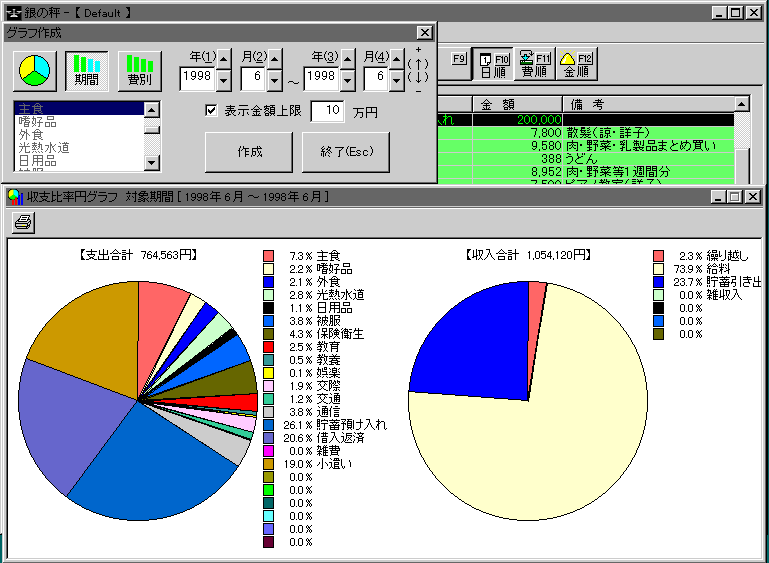The image size is (769, 563).
Task: Select the うどん entry row
Action: (586, 159)
